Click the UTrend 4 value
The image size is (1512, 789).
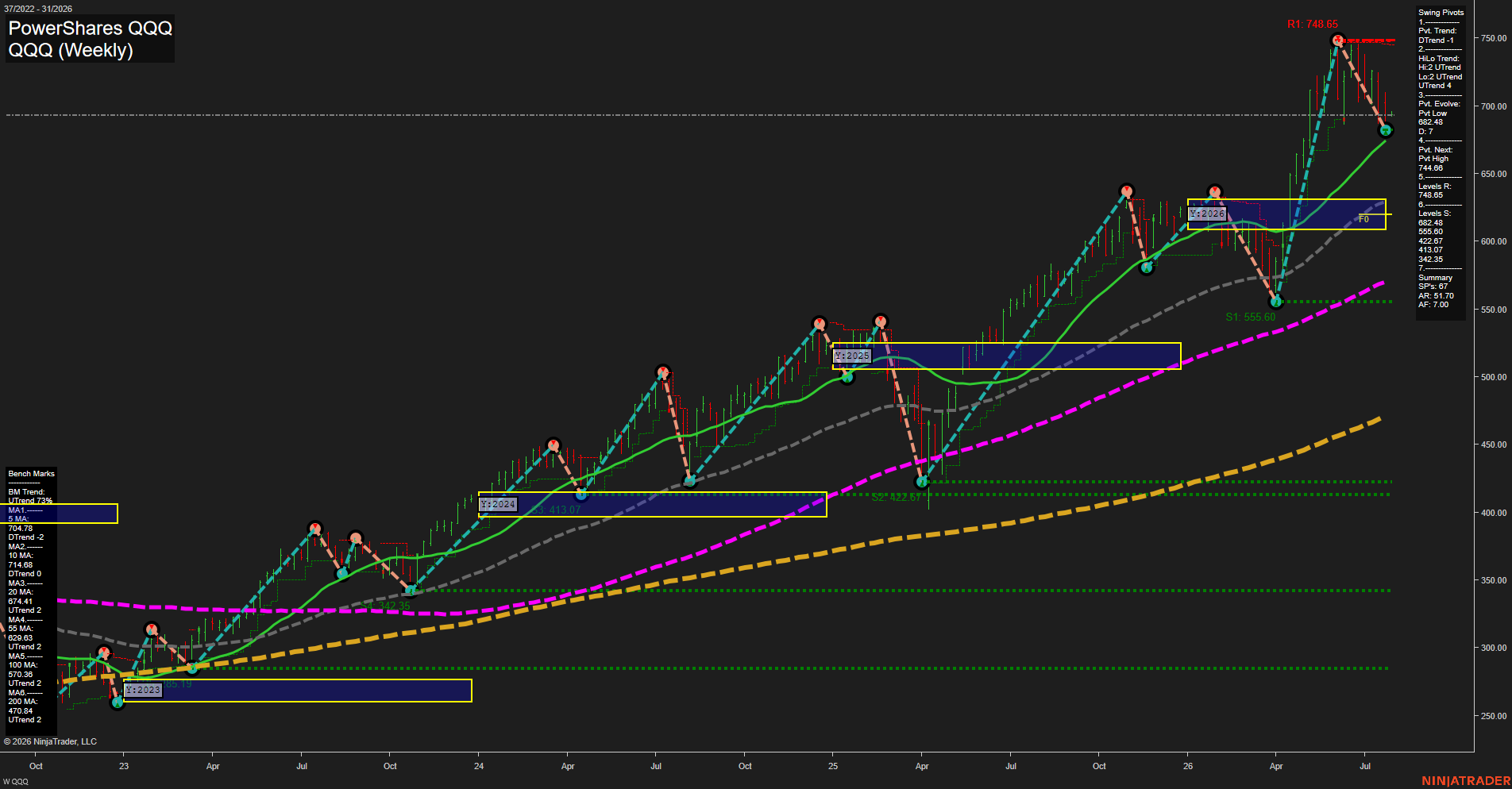(x=1435, y=86)
